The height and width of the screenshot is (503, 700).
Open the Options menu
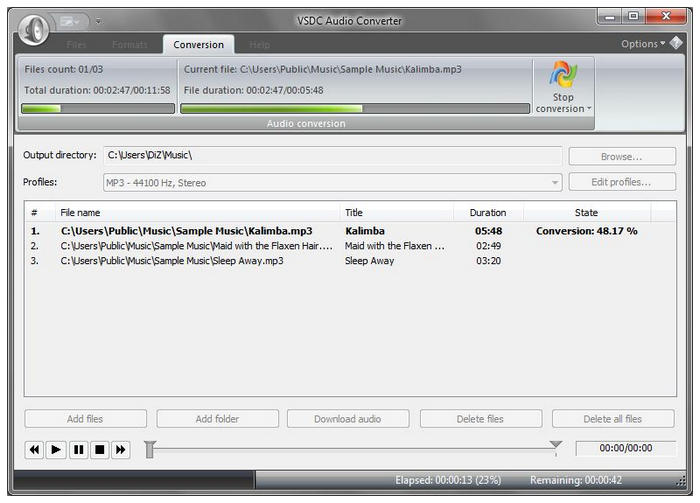[643, 44]
